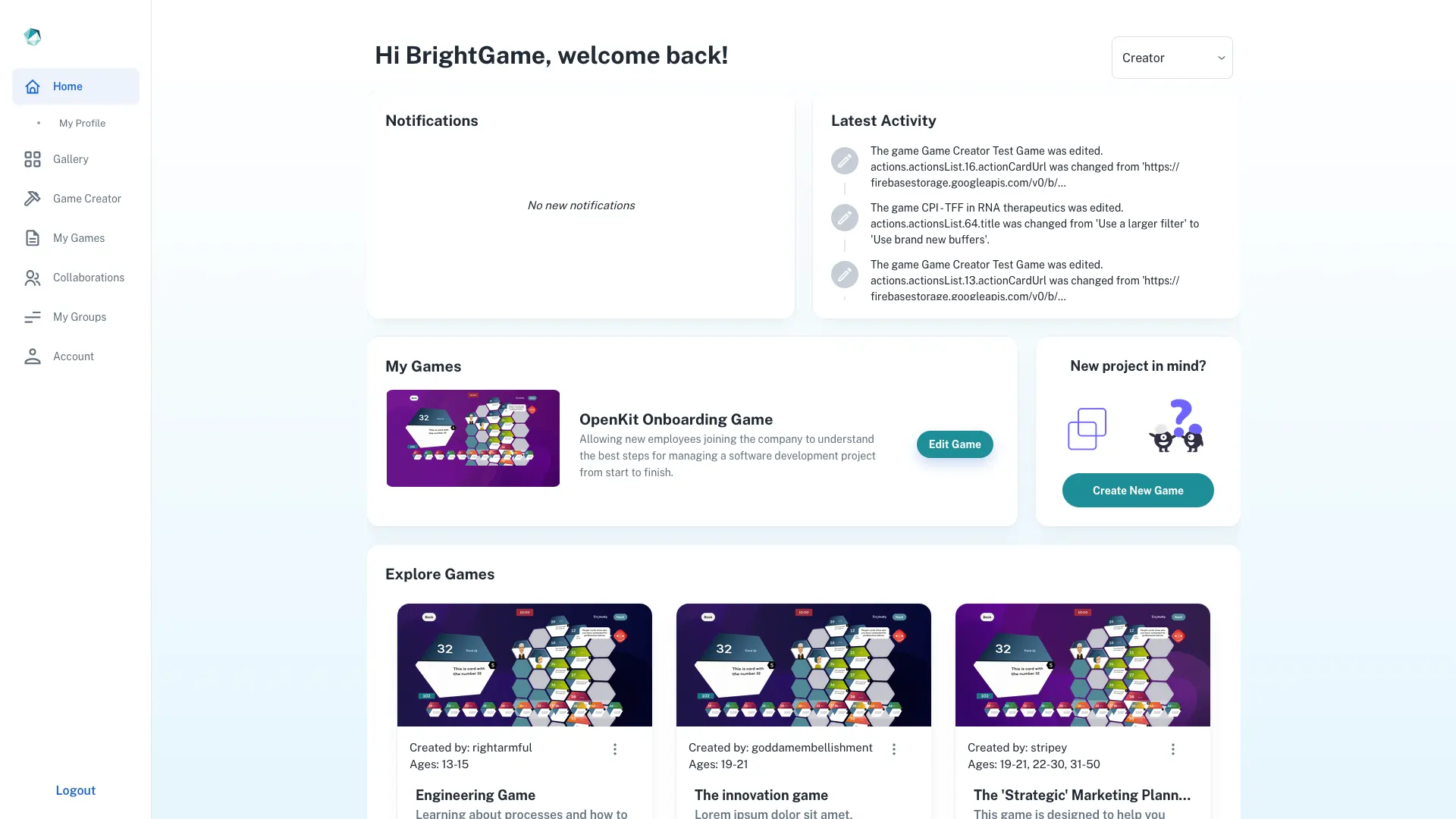Click the BrightGame logo icon top-left
The height and width of the screenshot is (819, 1456).
point(32,36)
